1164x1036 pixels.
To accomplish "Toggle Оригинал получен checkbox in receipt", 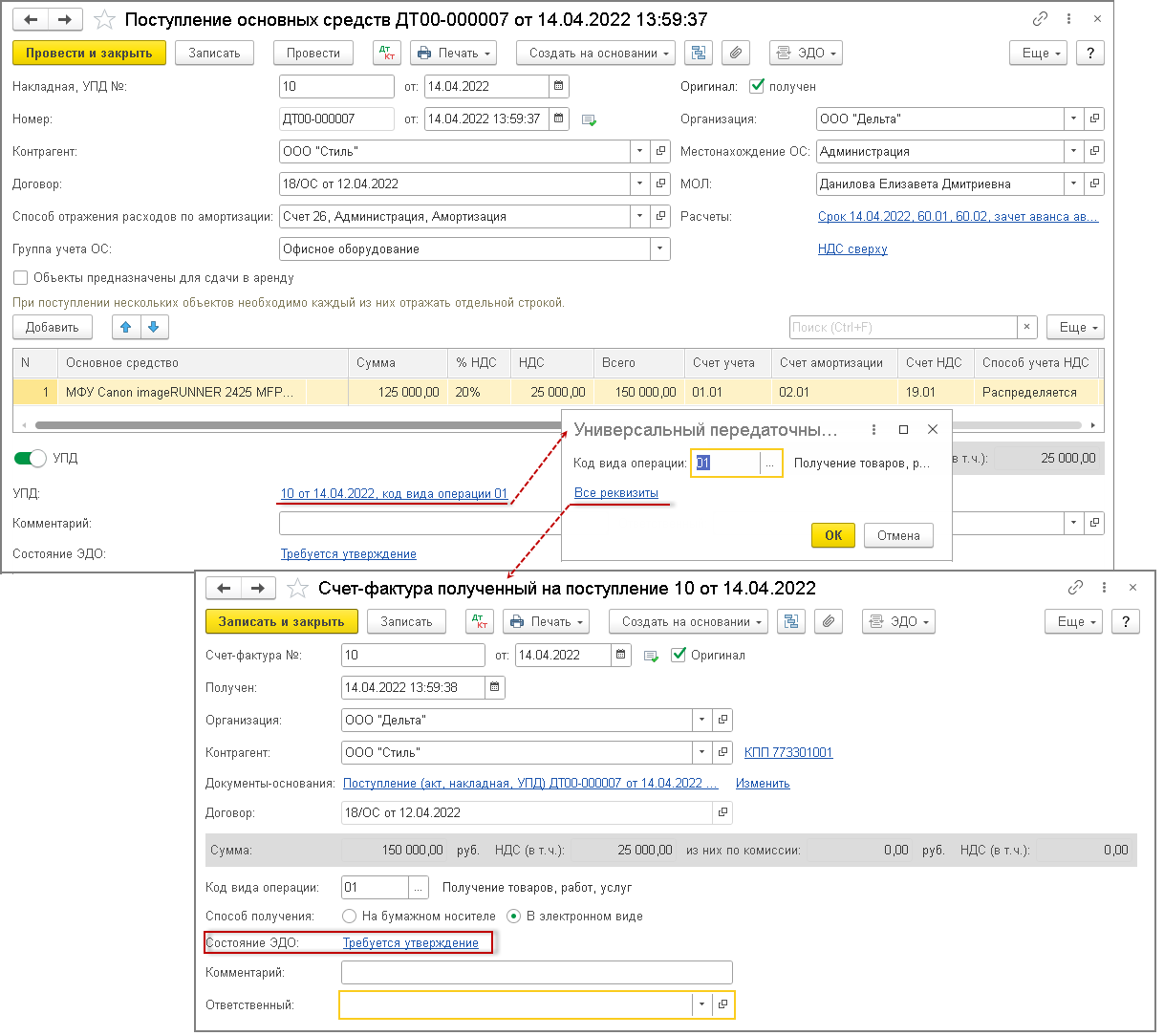I will pyautogui.click(x=757, y=86).
